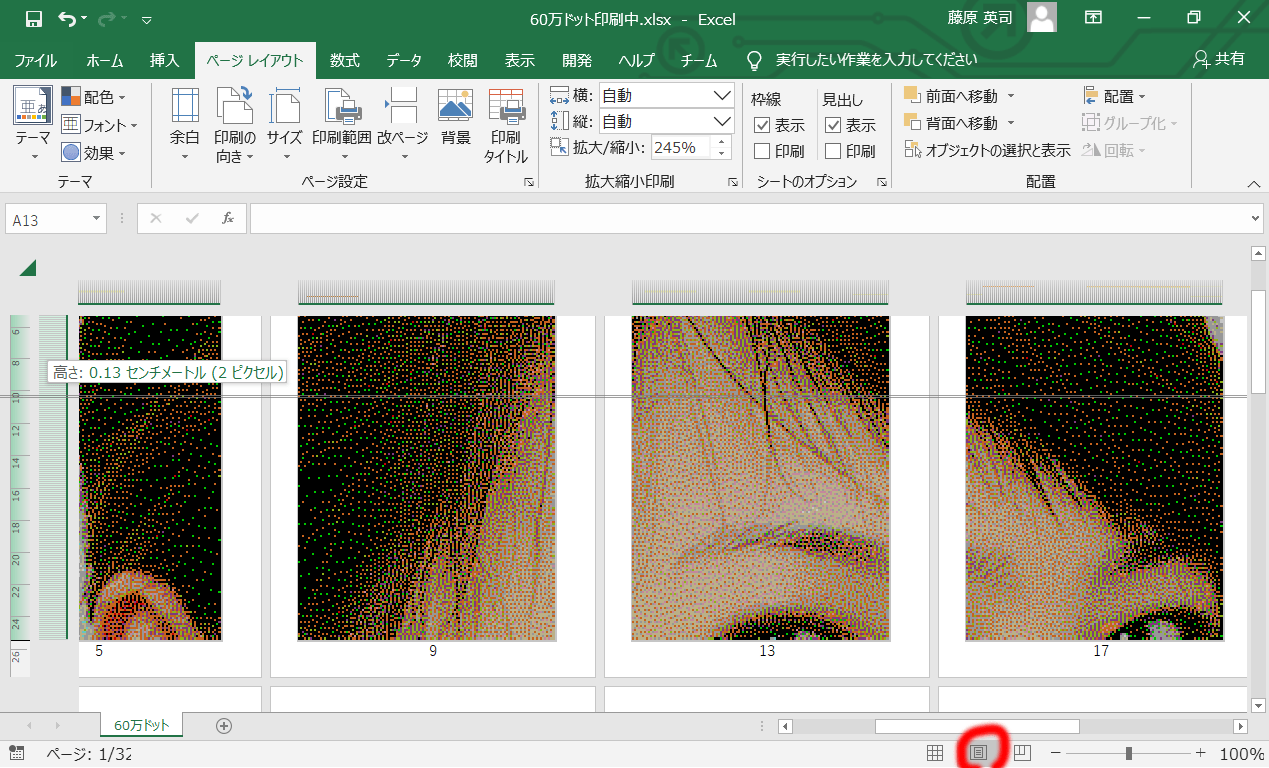Switch to Page Layout view in status bar
Viewport: 1269px width, 768px height.
979,753
